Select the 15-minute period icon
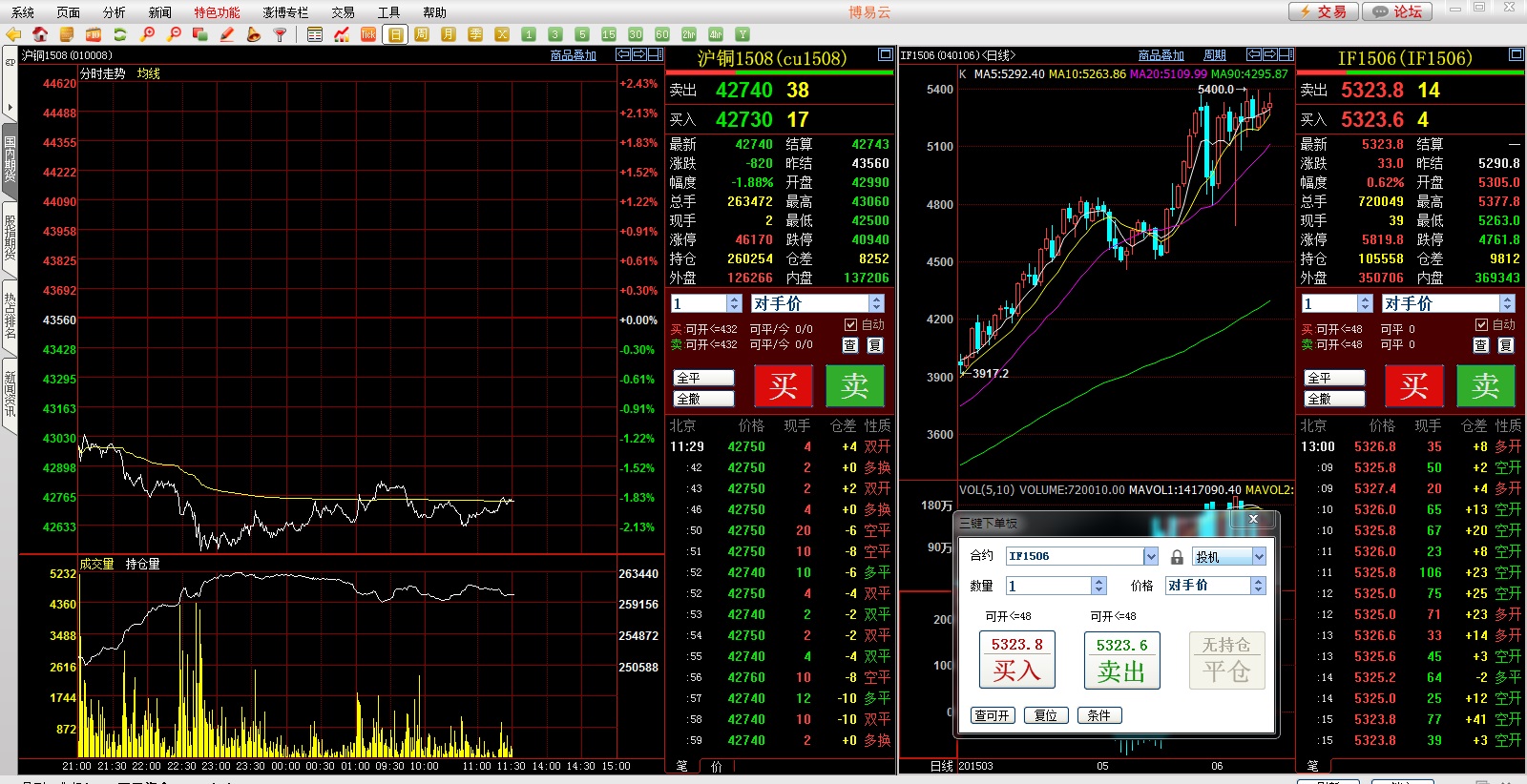Image resolution: width=1527 pixels, height=784 pixels. coord(609,34)
